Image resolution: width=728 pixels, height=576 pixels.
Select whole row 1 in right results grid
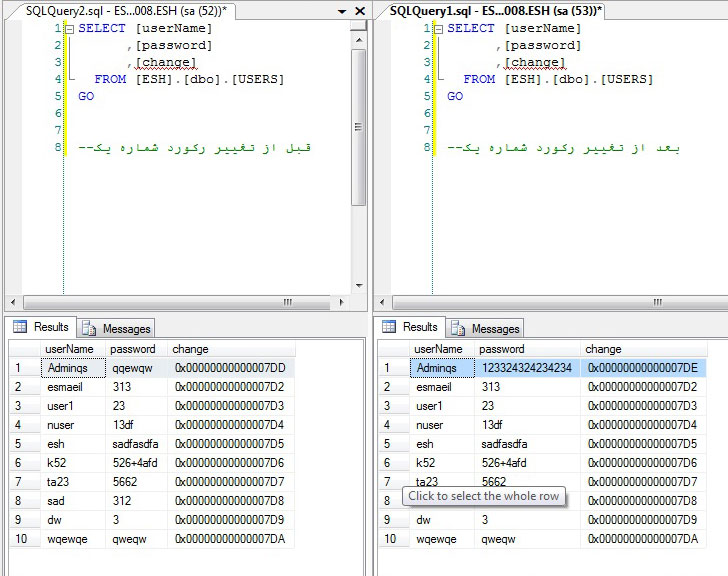click(392, 368)
